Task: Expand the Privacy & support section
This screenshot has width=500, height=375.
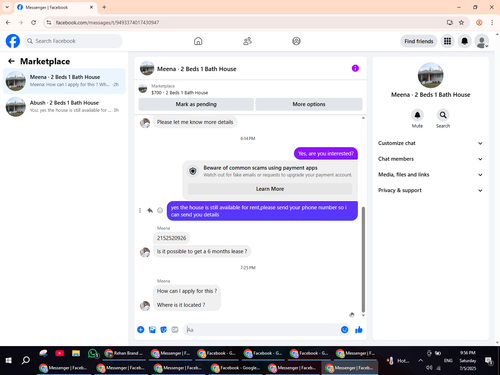Action: pyautogui.click(x=430, y=190)
